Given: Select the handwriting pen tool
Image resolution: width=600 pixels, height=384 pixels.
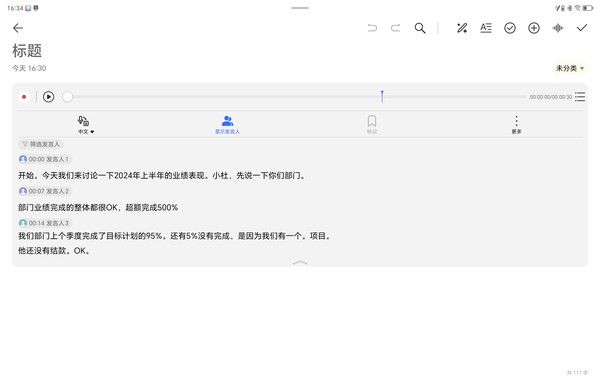Looking at the screenshot, I should (x=462, y=28).
